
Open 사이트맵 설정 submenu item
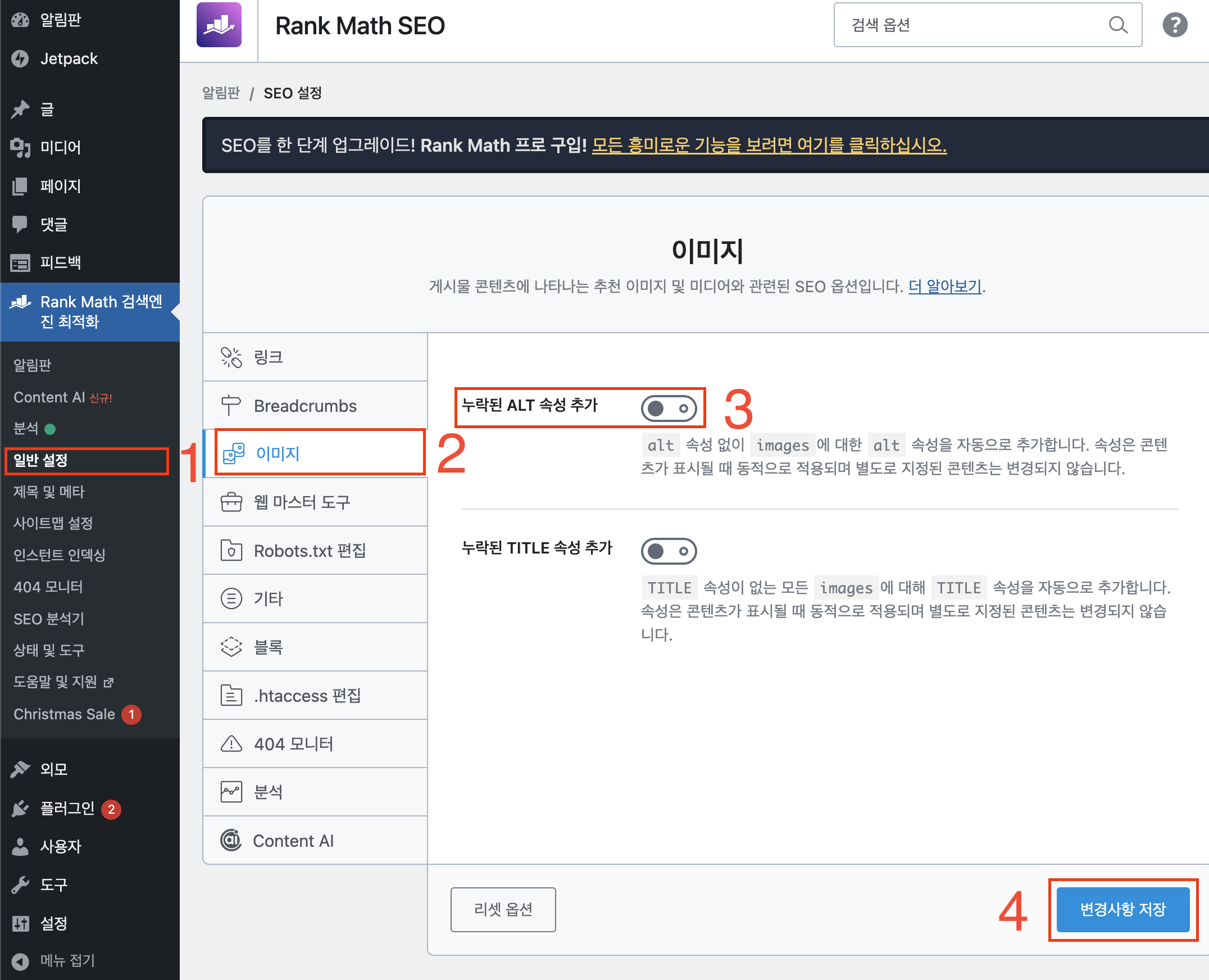pos(53,523)
